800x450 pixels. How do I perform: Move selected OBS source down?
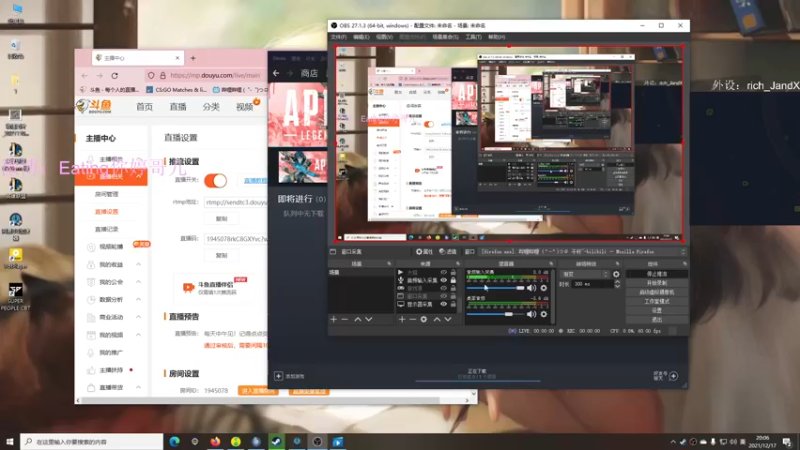click(448, 319)
